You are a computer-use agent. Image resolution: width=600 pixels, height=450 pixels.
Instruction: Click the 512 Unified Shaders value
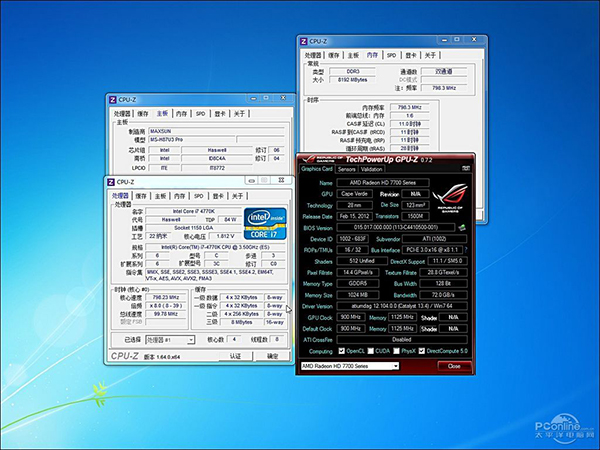click(x=361, y=261)
